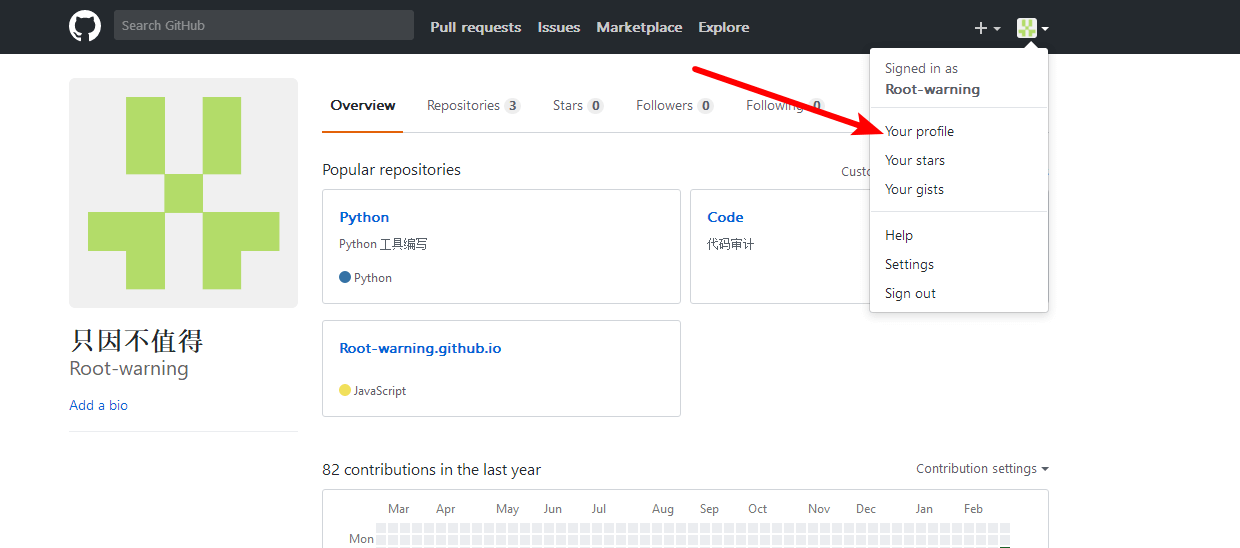Open Root-warning.github.io repository

pyautogui.click(x=420, y=348)
